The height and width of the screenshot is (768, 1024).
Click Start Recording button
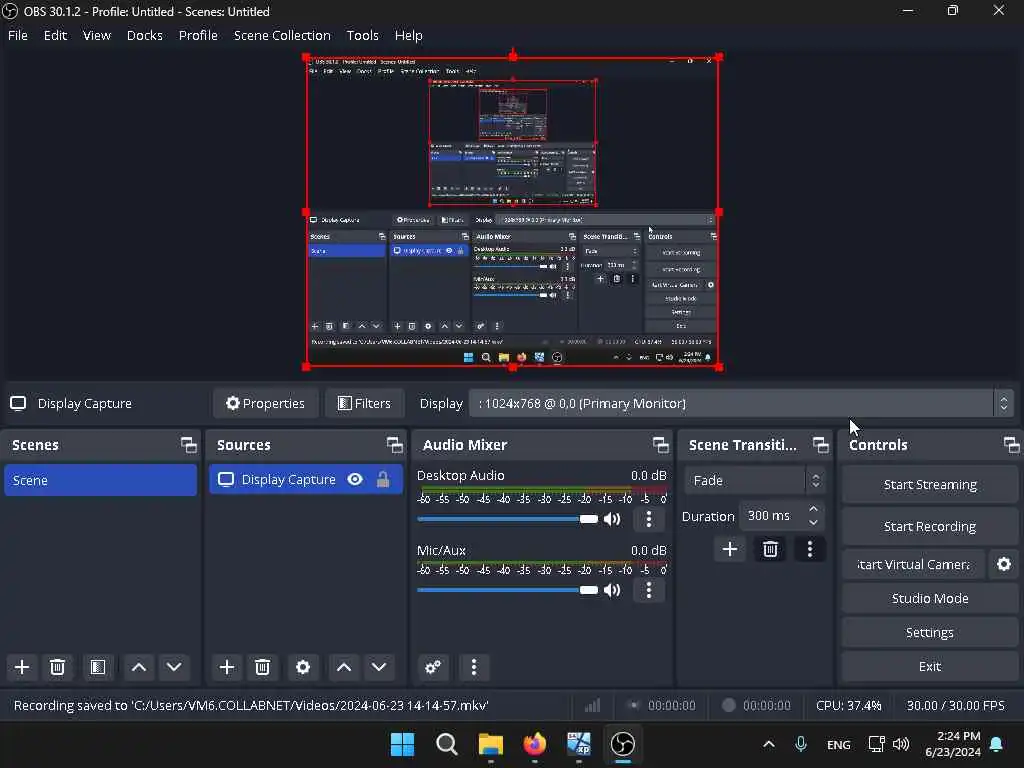pyautogui.click(x=930, y=526)
